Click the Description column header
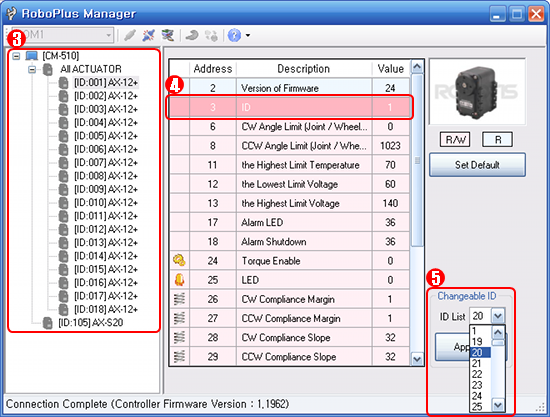The height and width of the screenshot is (417, 550). click(304, 69)
